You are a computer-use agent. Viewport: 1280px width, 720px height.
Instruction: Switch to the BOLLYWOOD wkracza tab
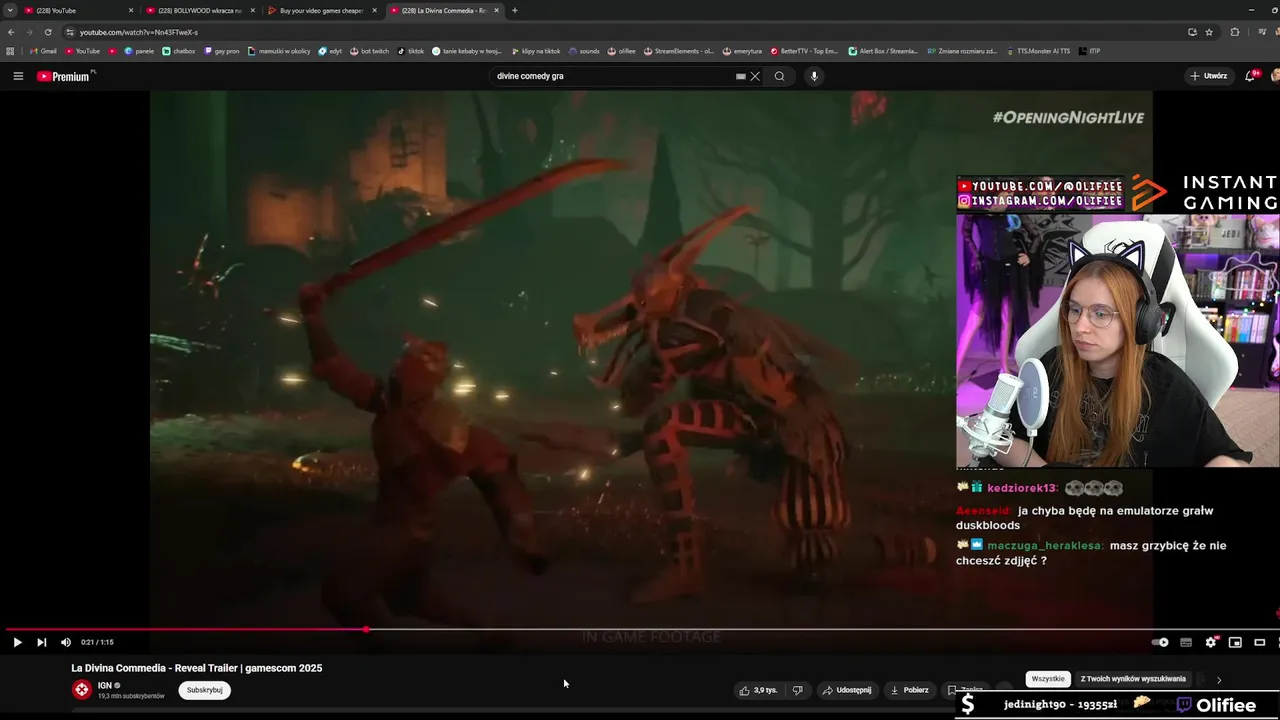click(200, 10)
